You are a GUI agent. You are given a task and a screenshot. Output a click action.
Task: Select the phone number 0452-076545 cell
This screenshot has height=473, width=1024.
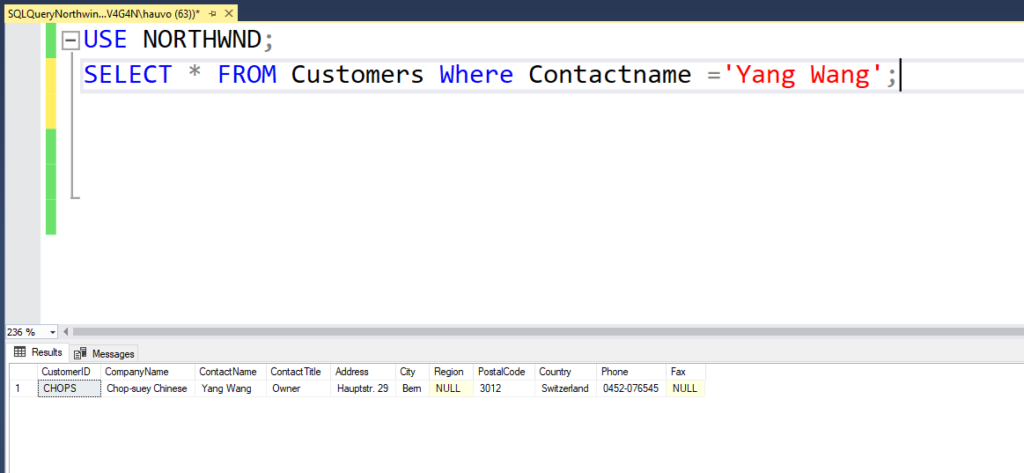click(630, 388)
